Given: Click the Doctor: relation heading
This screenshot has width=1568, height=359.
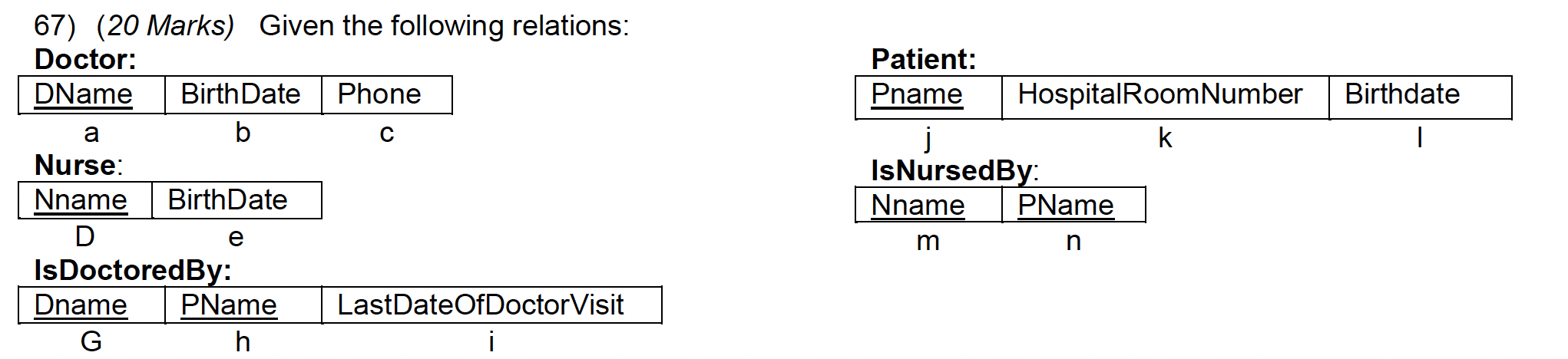Looking at the screenshot, I should click(x=85, y=59).
